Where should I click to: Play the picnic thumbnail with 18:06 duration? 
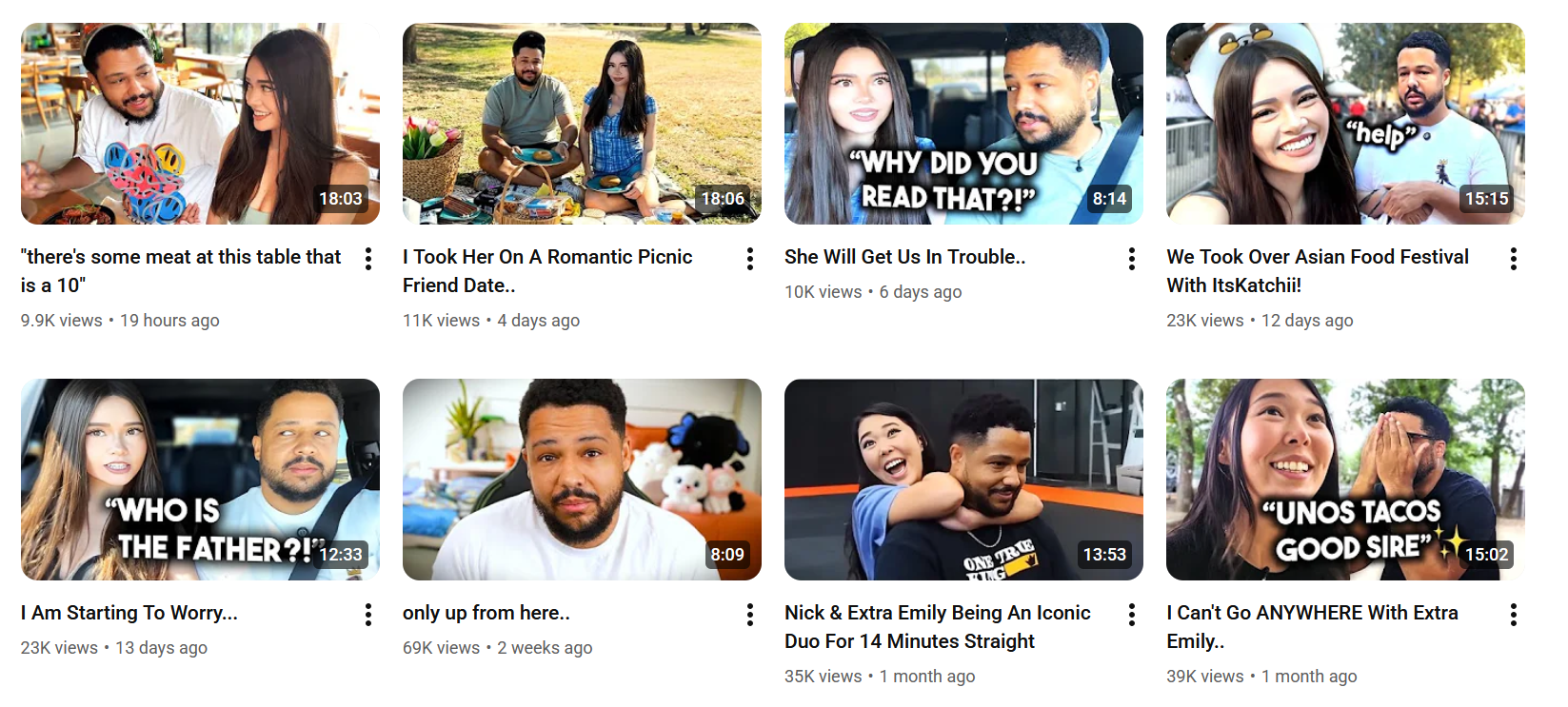click(x=582, y=124)
